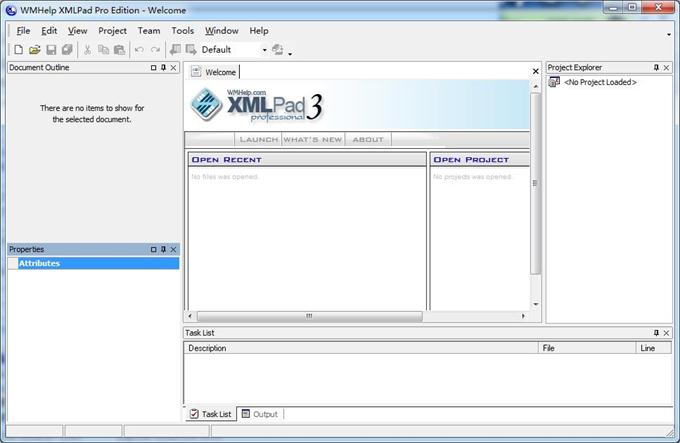Toggle auto-hide pin on Task List panel
This screenshot has width=680, height=443.
click(657, 332)
